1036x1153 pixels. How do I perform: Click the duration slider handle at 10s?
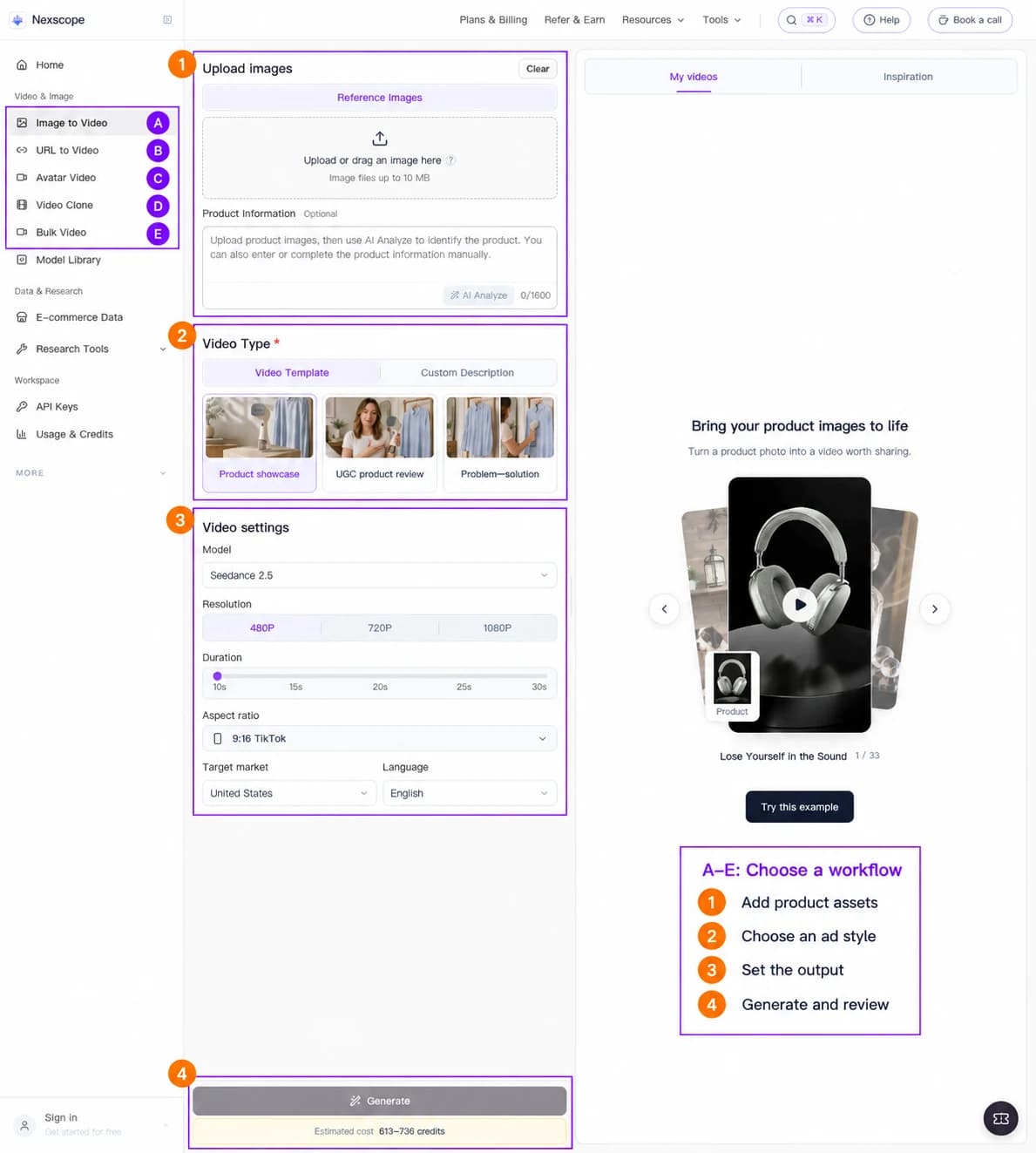218,676
